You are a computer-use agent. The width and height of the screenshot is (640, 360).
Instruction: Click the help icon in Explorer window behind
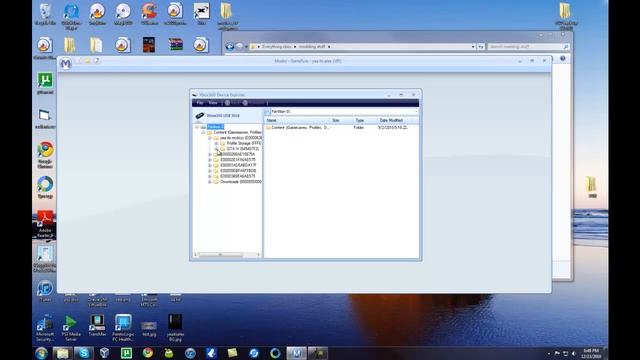pos(562,59)
